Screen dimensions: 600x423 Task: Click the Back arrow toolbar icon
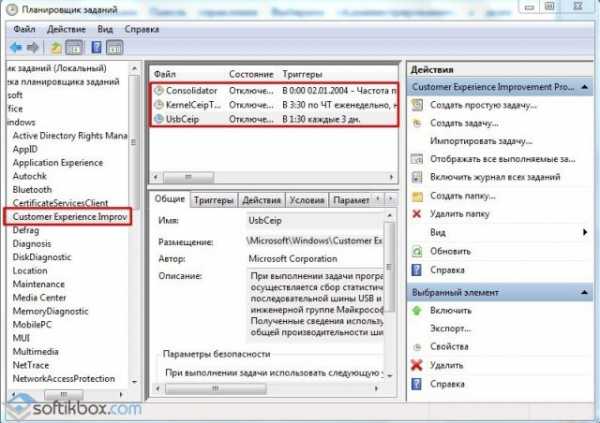pyautogui.click(x=16, y=47)
